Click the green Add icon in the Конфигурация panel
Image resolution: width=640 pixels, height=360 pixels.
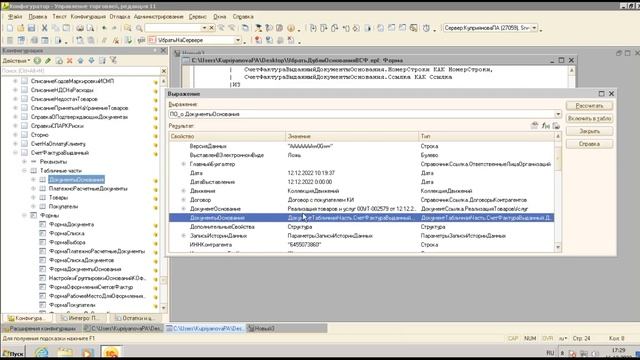click(37, 60)
